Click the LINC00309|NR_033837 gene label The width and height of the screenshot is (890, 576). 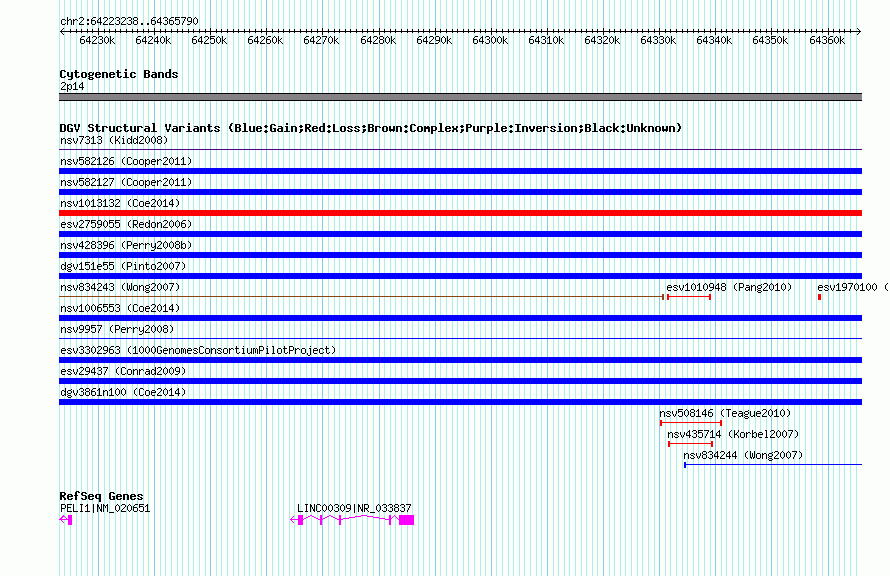(354, 508)
